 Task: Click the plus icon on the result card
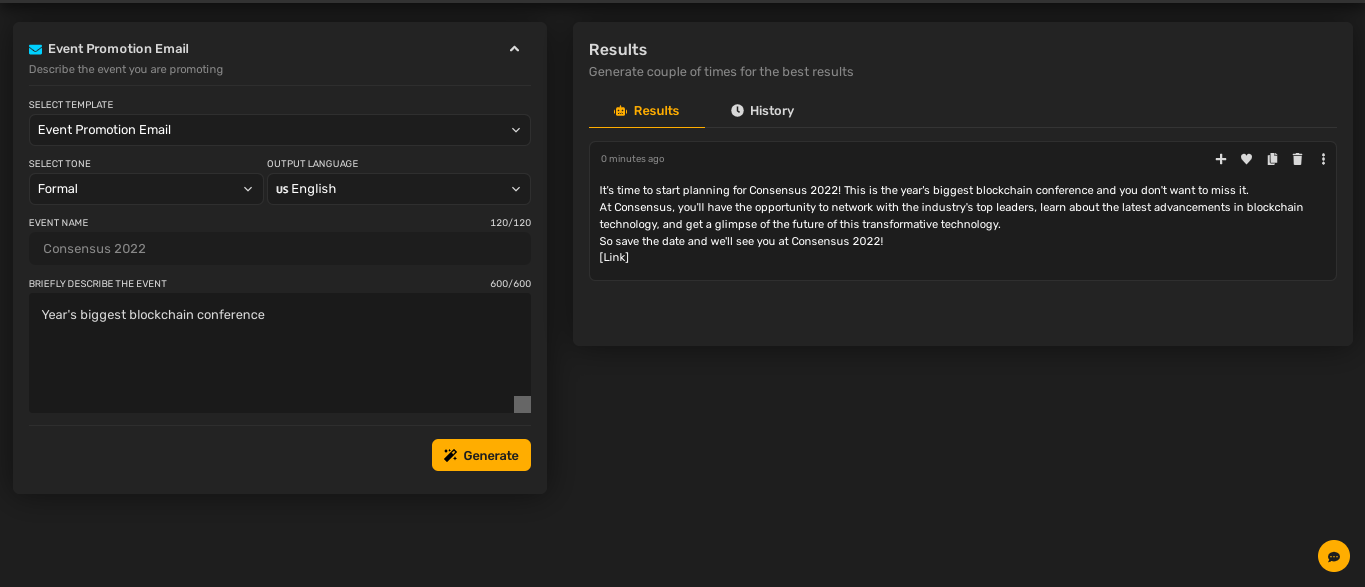1220,159
